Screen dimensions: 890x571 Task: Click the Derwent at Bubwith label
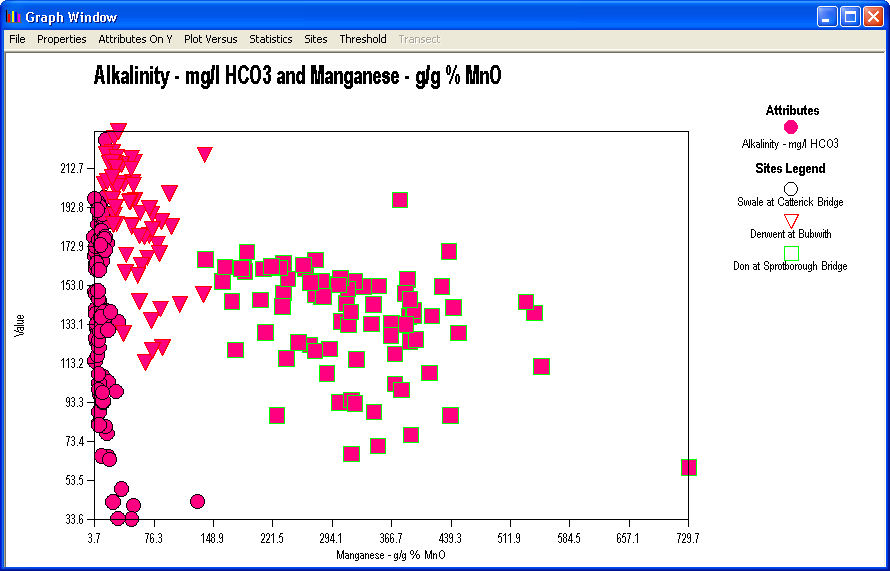coord(791,234)
